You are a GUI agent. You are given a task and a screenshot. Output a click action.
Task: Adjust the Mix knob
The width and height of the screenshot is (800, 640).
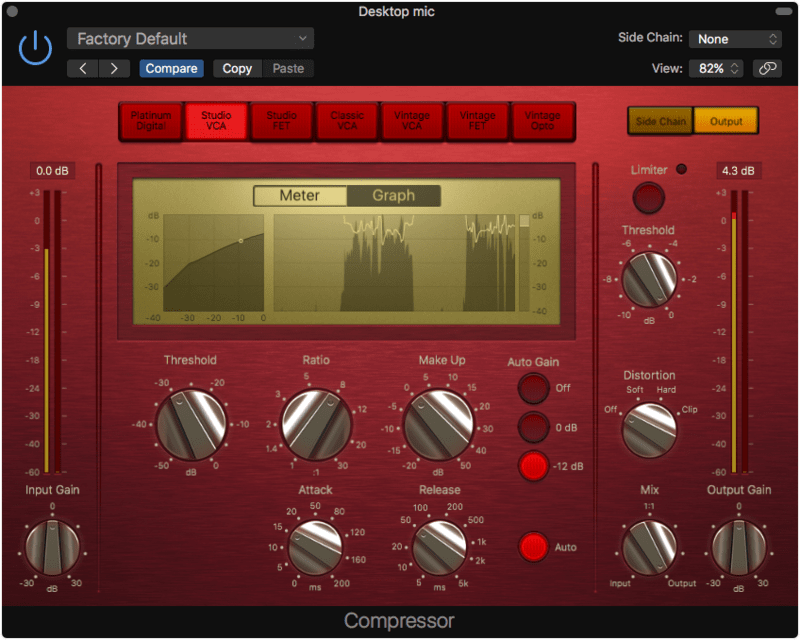point(651,548)
